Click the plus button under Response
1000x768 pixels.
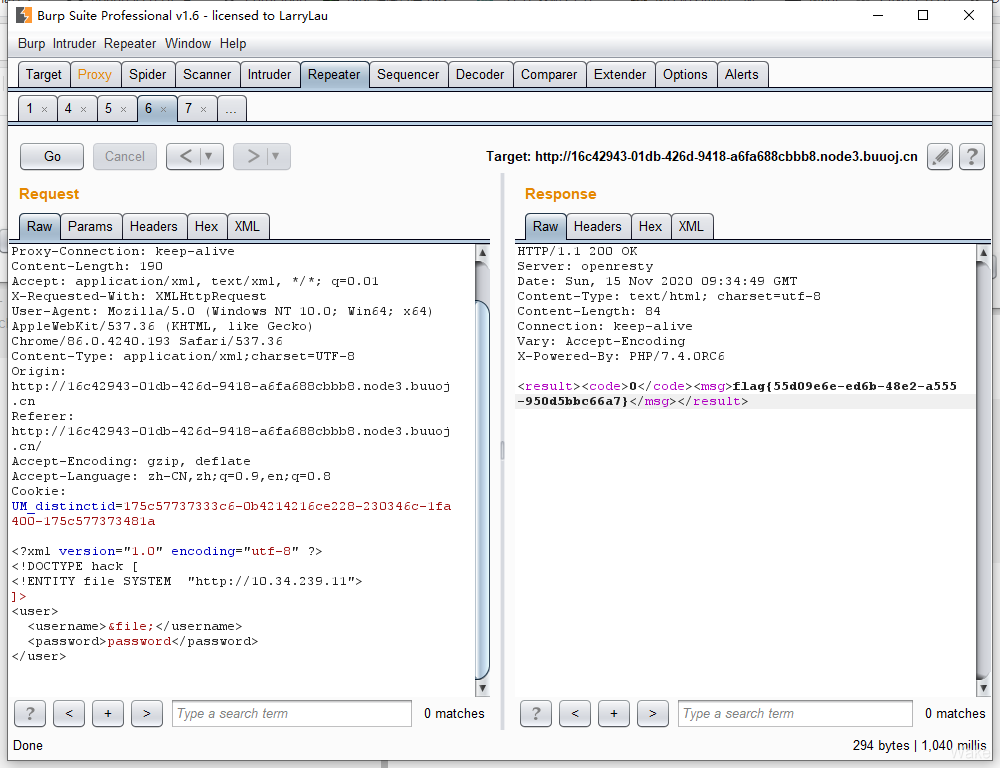[614, 713]
